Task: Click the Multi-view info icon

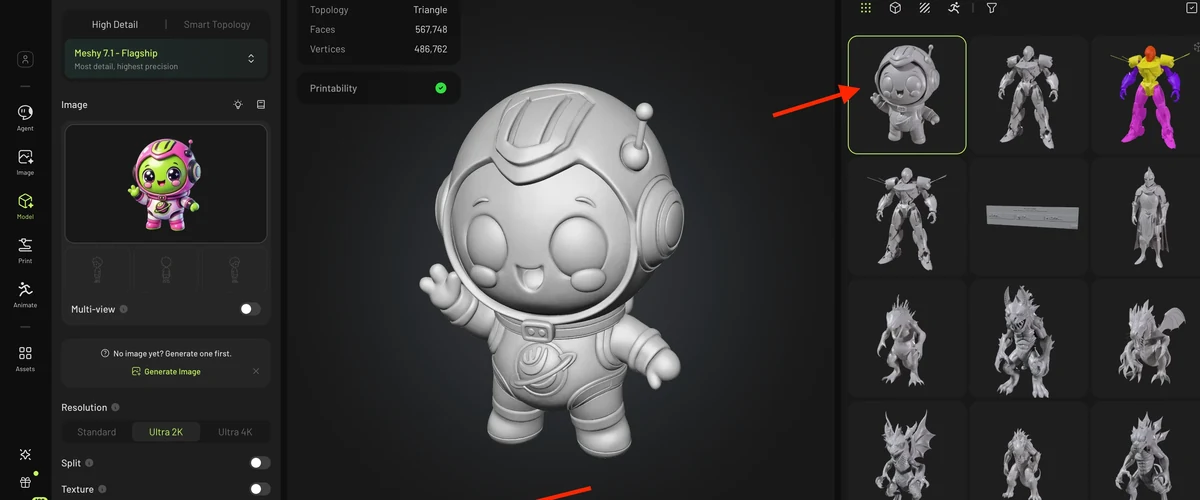Action: click(x=124, y=309)
